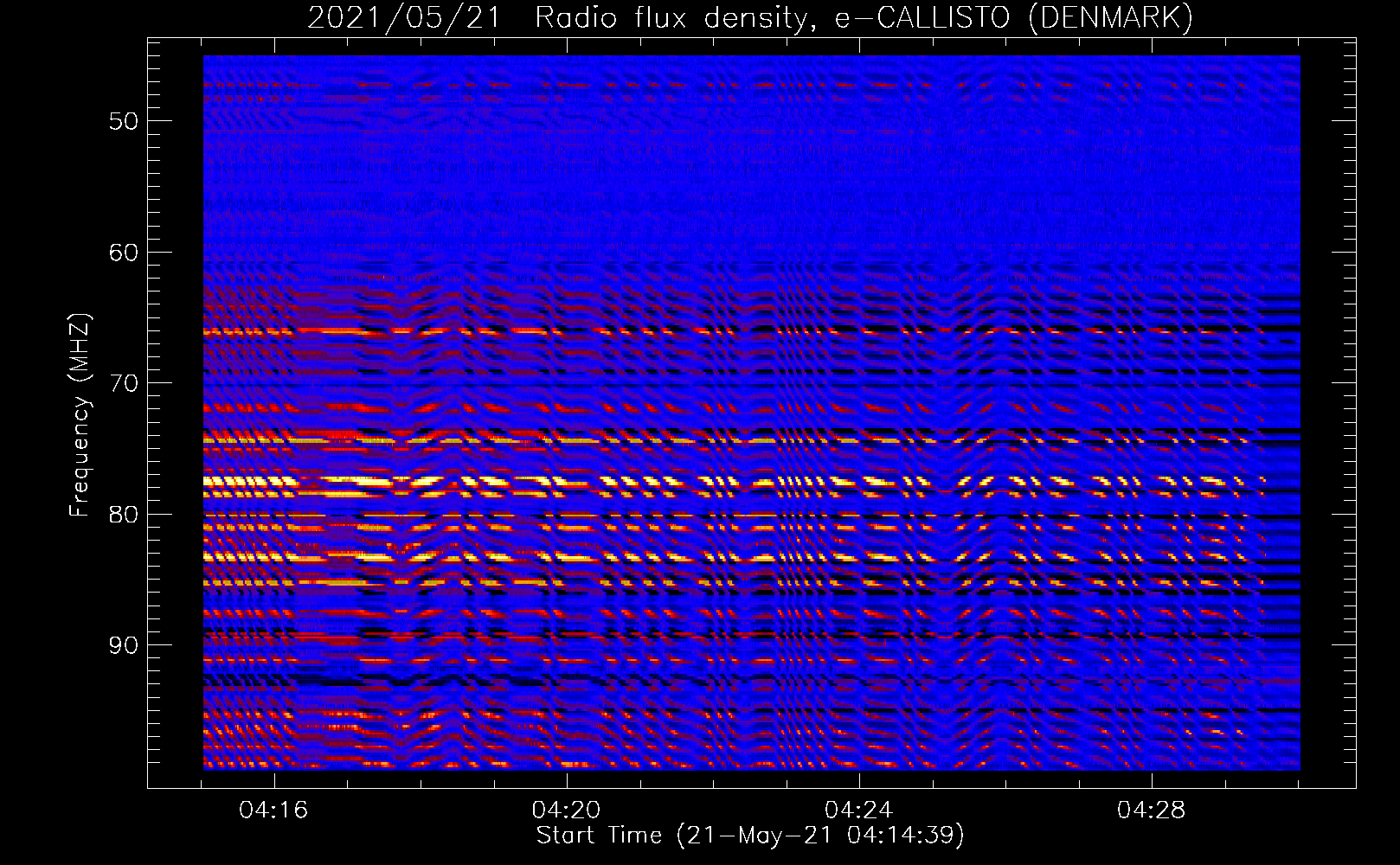Click the 90 frequency tick label
1400x865 pixels.
(x=124, y=645)
